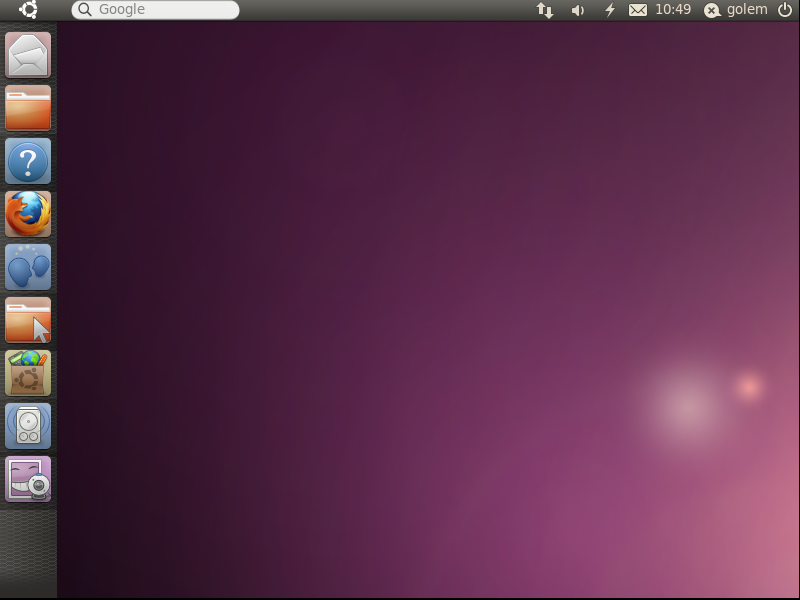This screenshot has width=800, height=600.
Task: Open the battery indicator menu
Action: point(609,10)
